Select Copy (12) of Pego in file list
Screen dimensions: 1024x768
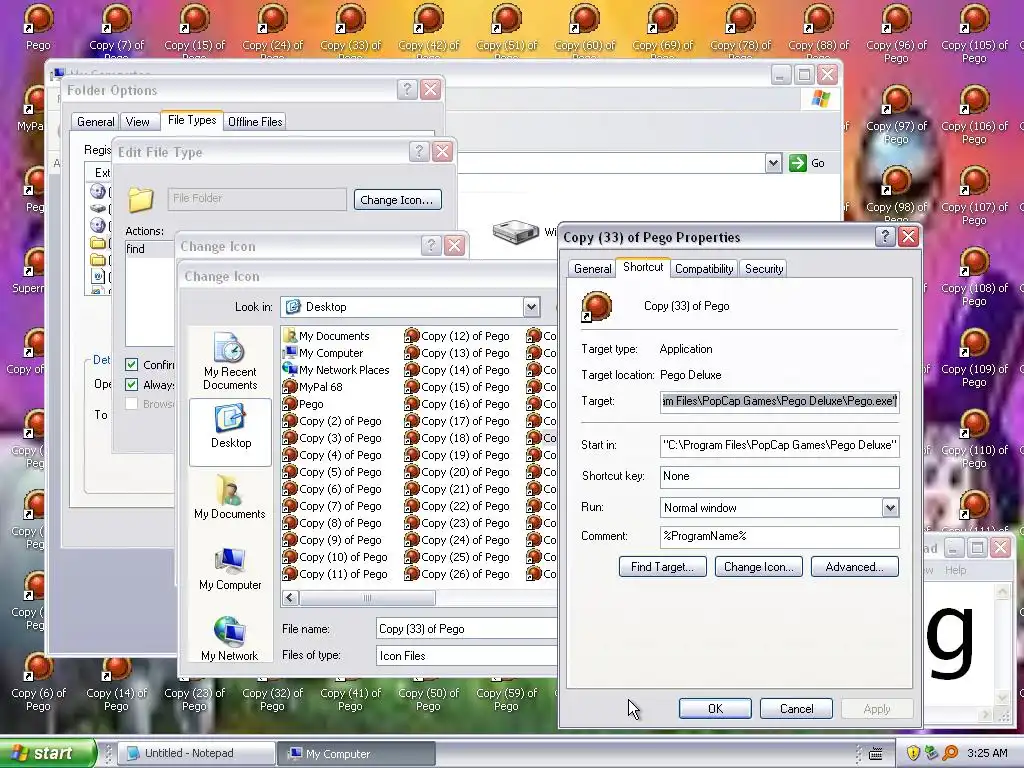click(456, 336)
